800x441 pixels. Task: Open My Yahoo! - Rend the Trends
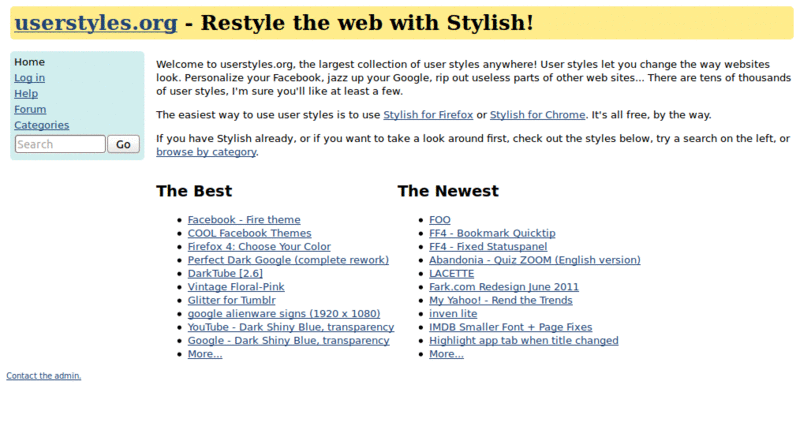501,300
